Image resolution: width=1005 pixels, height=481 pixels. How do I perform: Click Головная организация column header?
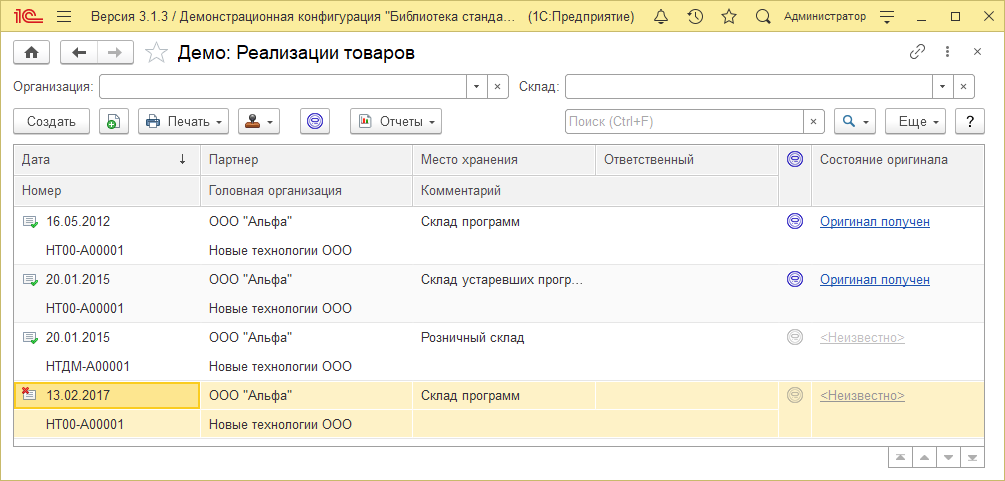(x=306, y=190)
